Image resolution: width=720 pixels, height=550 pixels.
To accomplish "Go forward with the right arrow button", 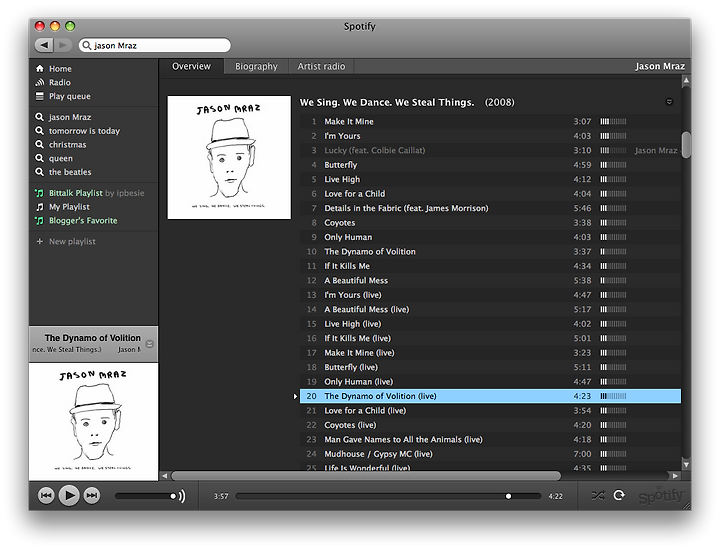I will pos(63,45).
